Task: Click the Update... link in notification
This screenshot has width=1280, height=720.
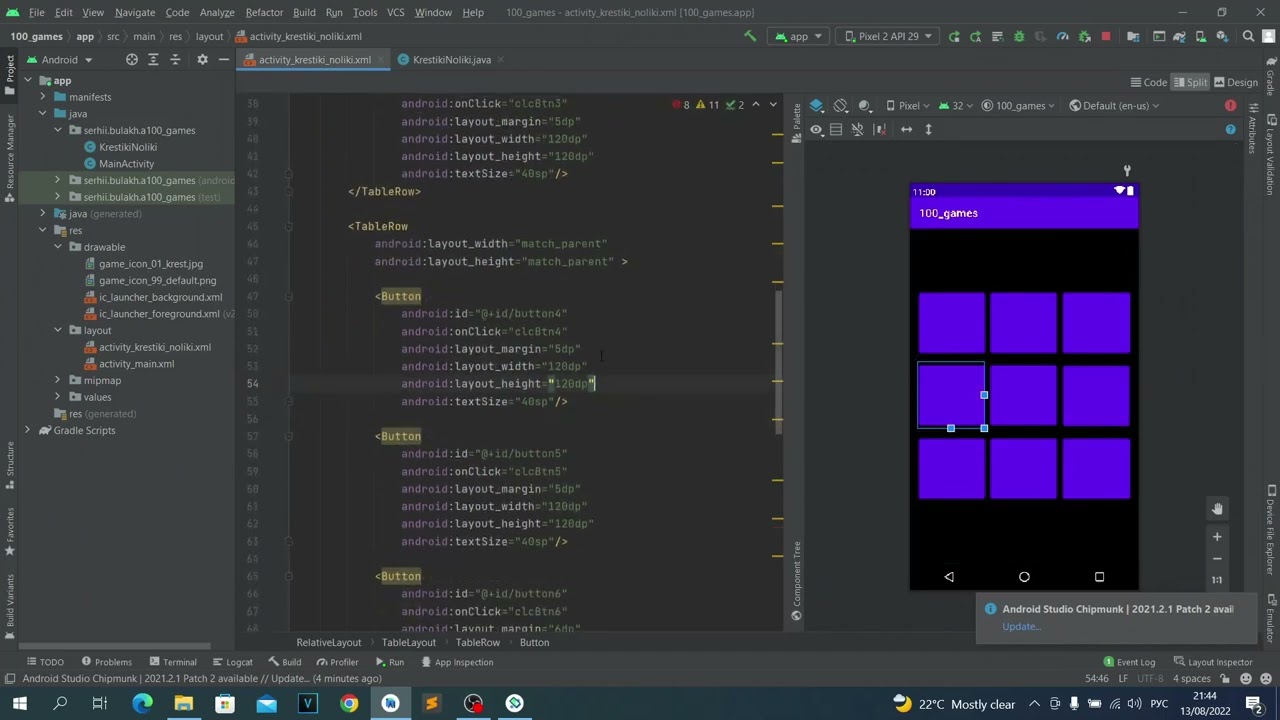Action: (1021, 627)
